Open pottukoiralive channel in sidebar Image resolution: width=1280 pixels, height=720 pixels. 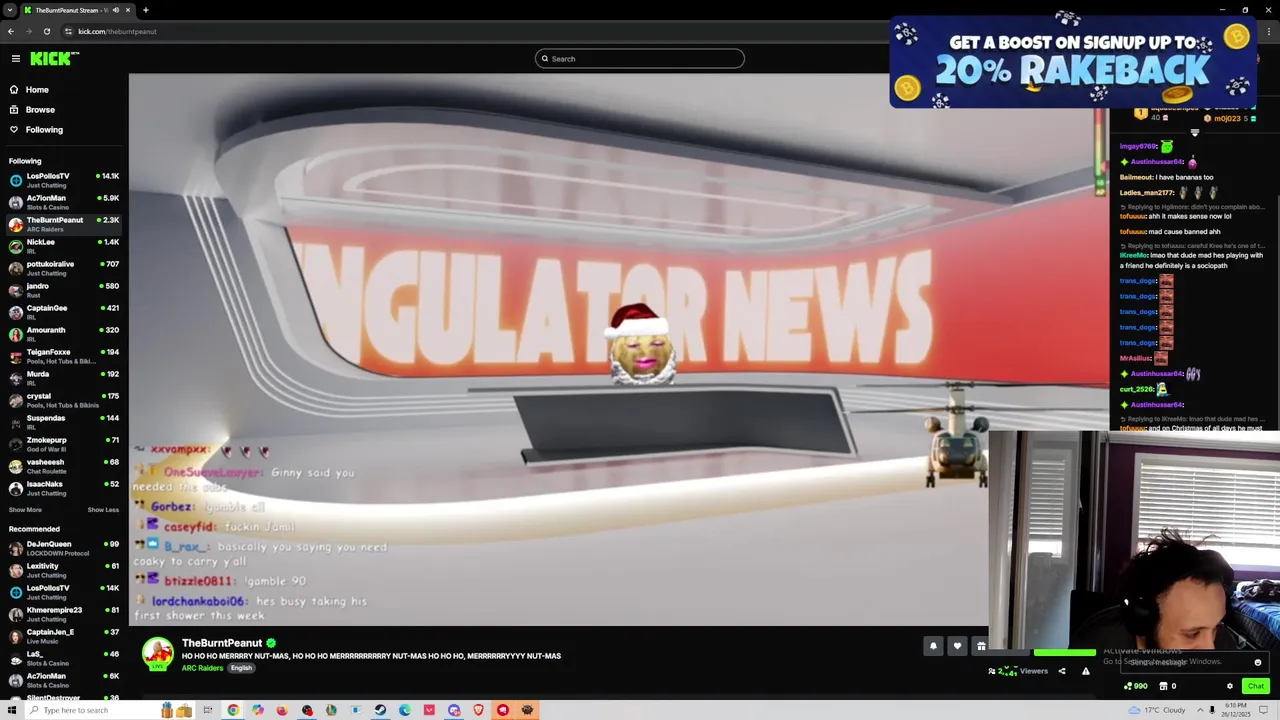pos(64,268)
